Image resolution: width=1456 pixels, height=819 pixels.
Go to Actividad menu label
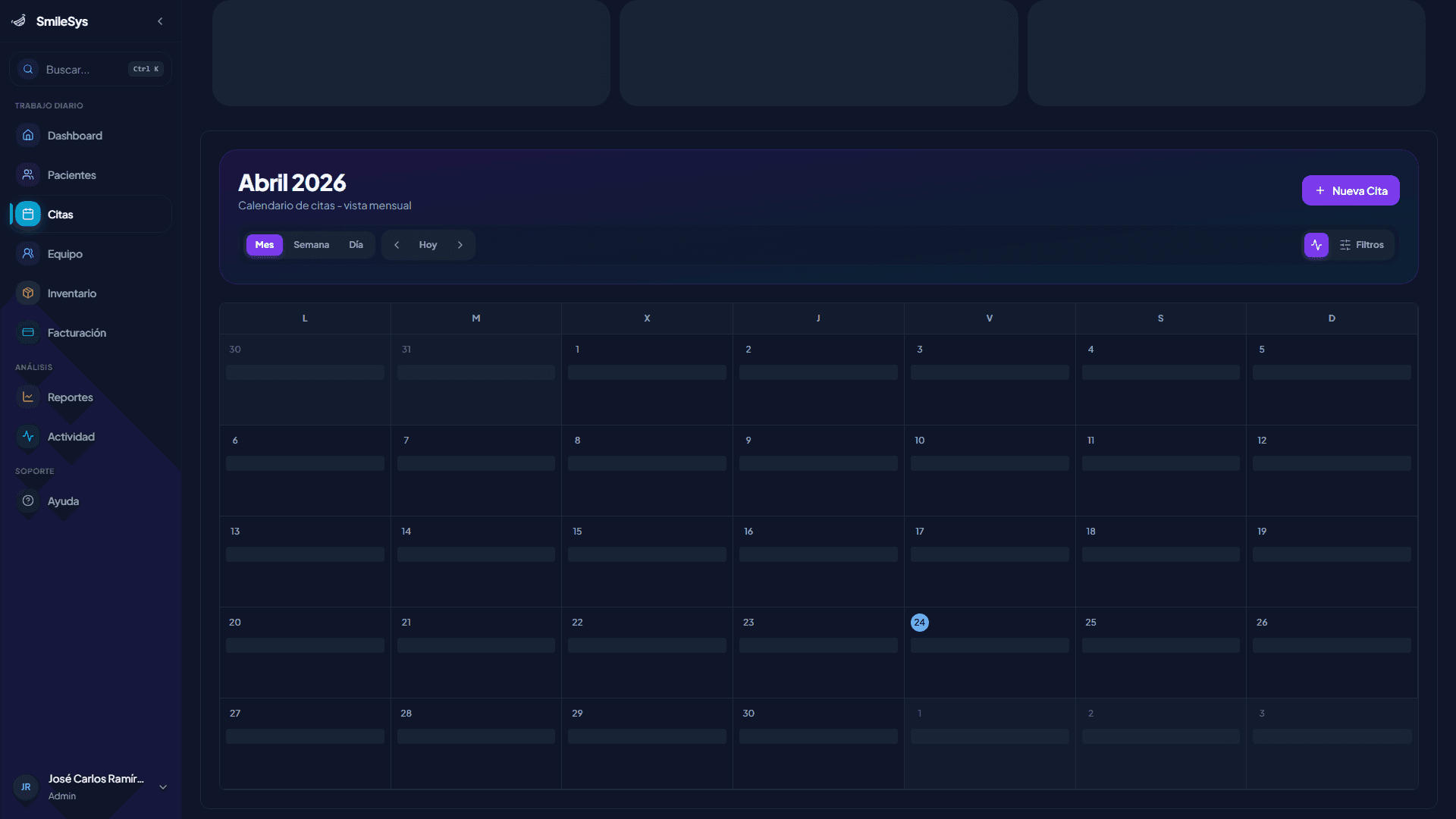(71, 437)
